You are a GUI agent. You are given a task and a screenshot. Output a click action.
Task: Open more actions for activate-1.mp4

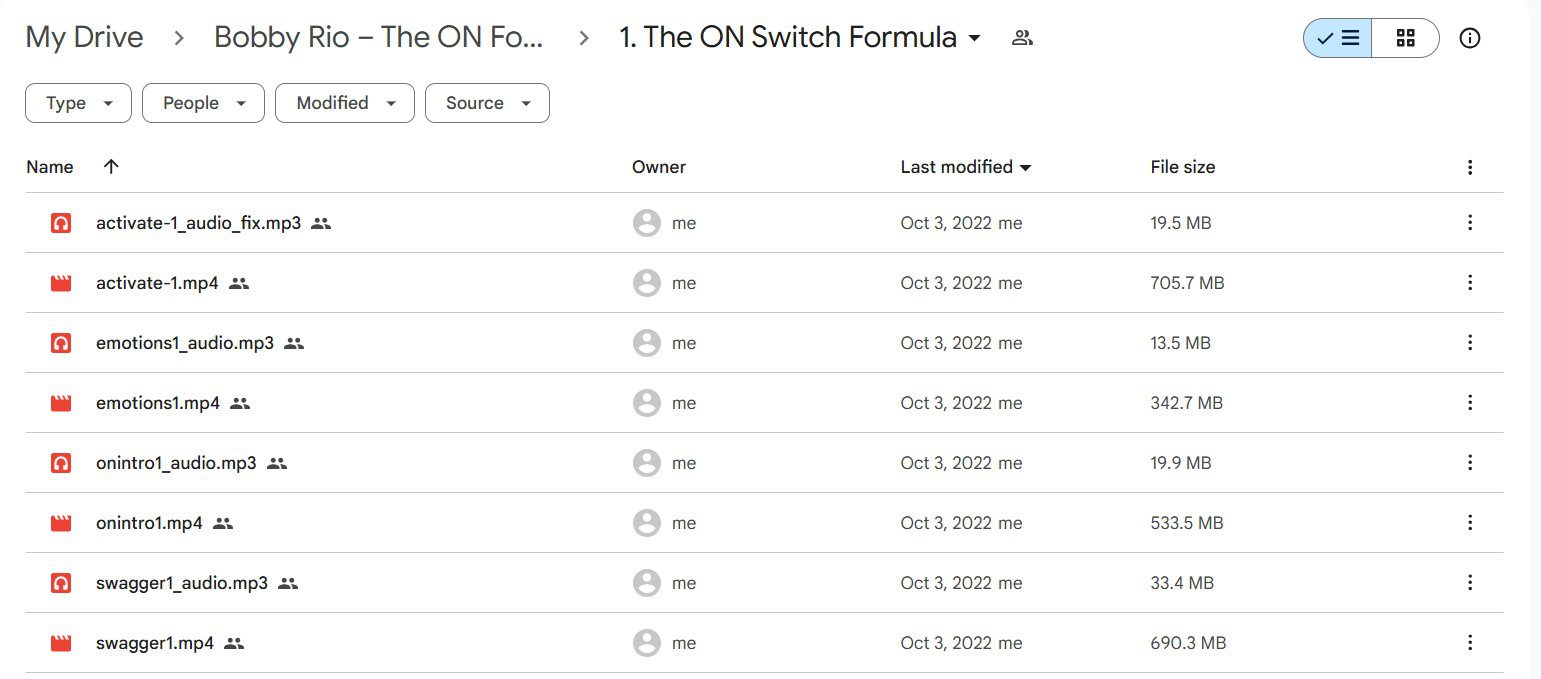(1470, 283)
